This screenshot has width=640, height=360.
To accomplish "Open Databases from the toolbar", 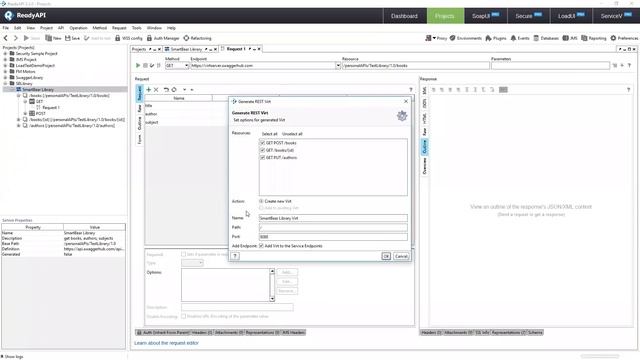I will tap(546, 38).
